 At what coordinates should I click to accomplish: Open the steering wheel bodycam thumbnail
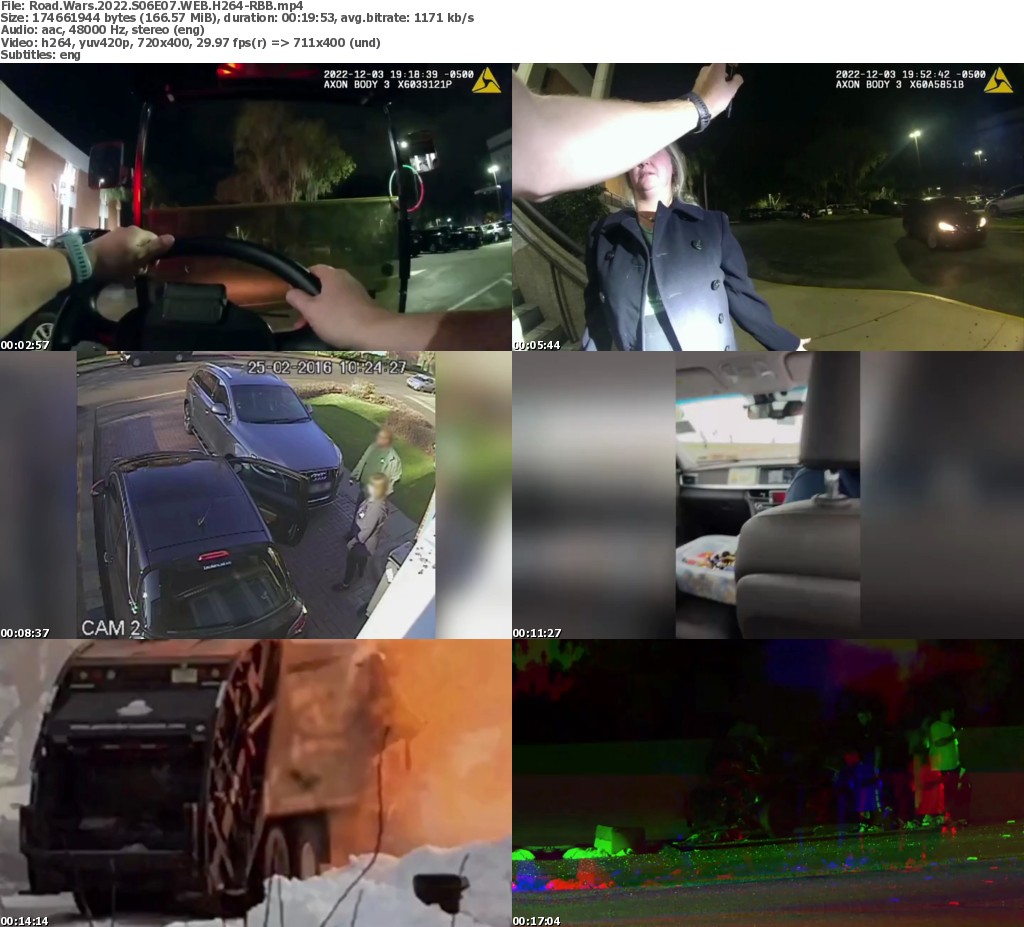point(256,207)
